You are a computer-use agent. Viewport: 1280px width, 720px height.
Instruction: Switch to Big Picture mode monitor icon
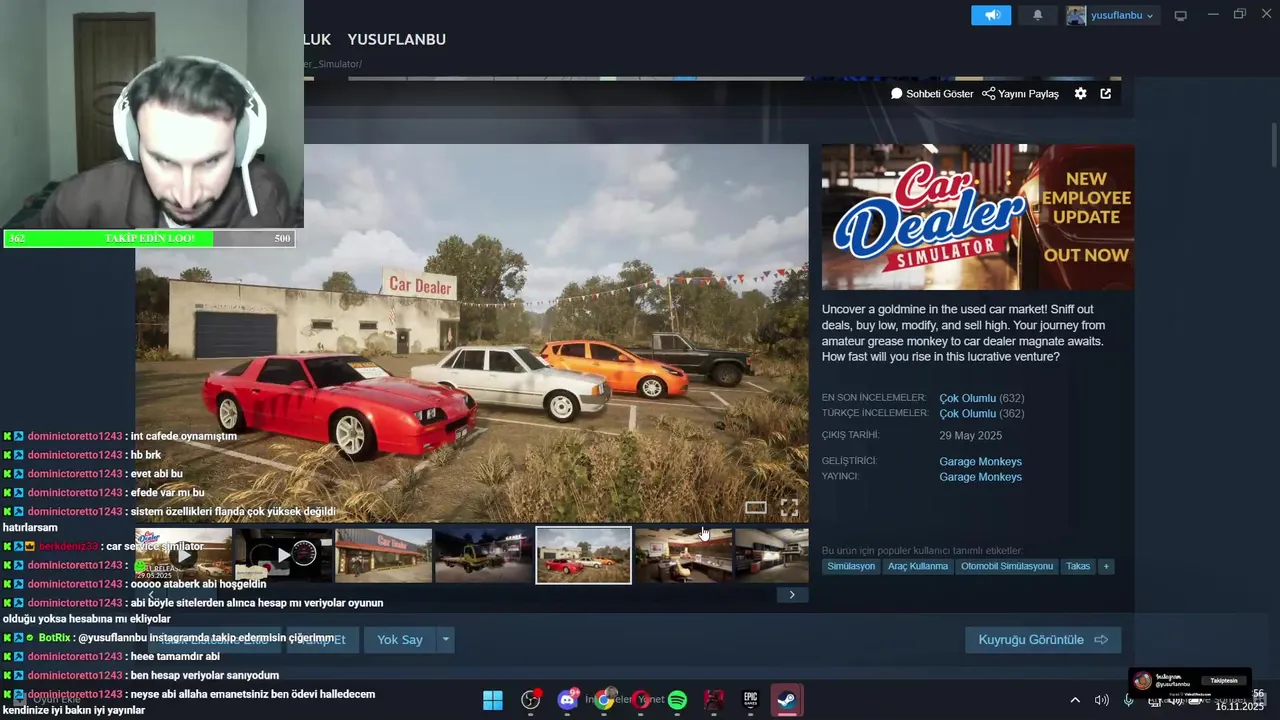(x=1180, y=15)
